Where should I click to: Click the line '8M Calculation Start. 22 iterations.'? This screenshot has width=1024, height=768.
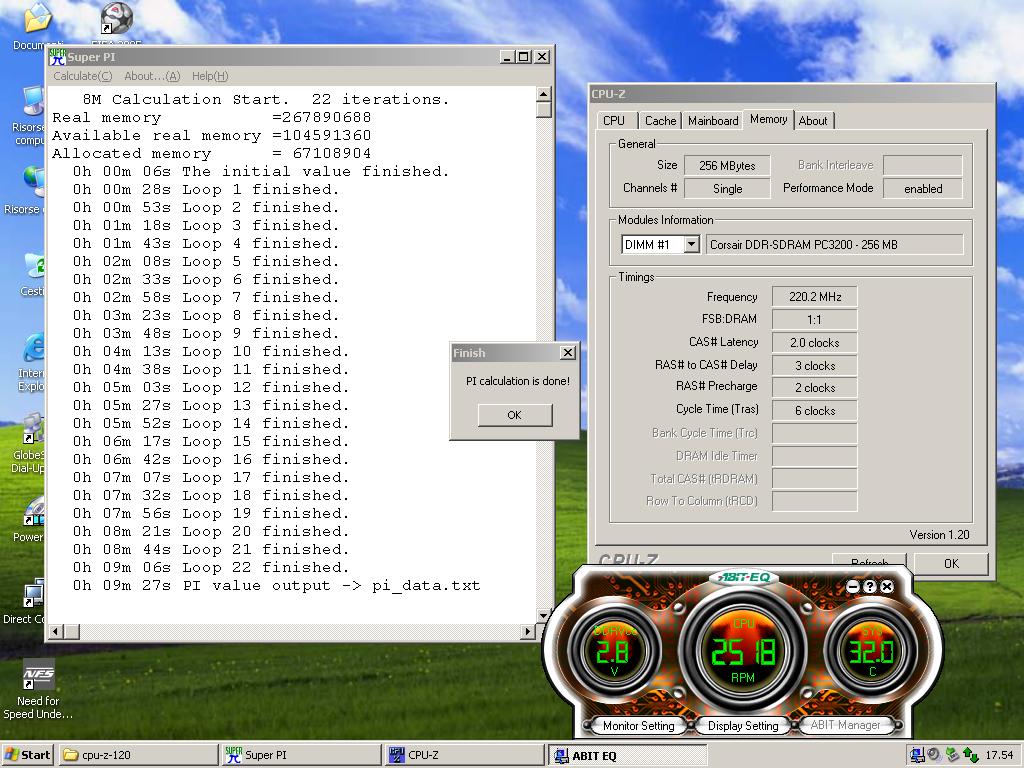click(x=266, y=99)
